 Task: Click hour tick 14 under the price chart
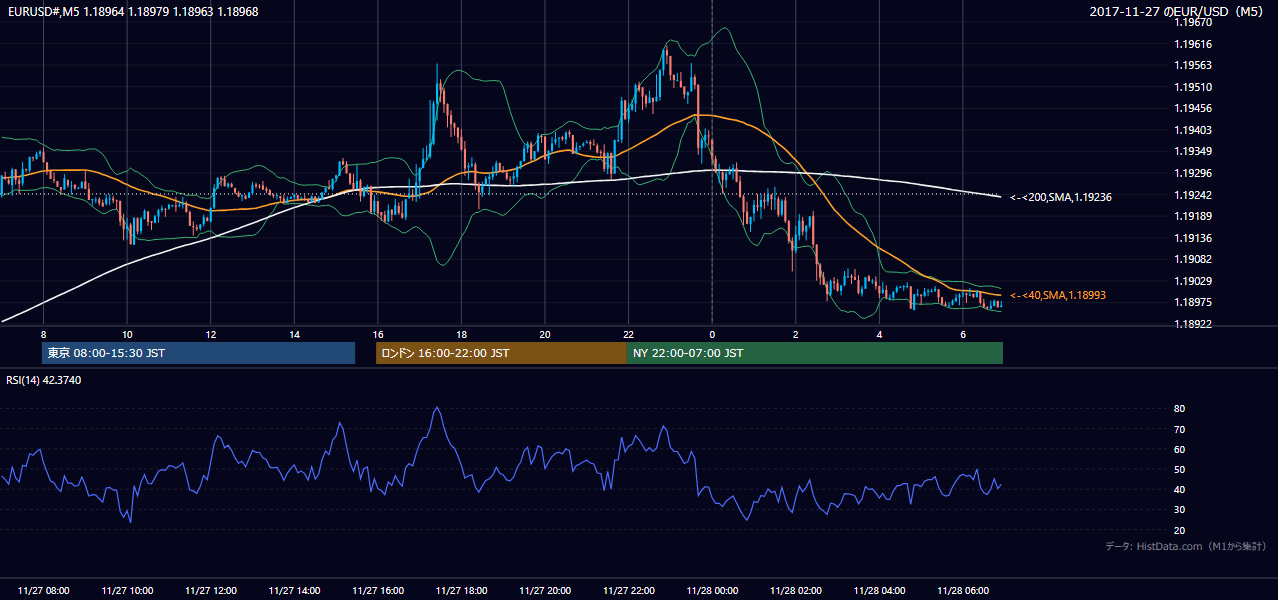pyautogui.click(x=294, y=333)
